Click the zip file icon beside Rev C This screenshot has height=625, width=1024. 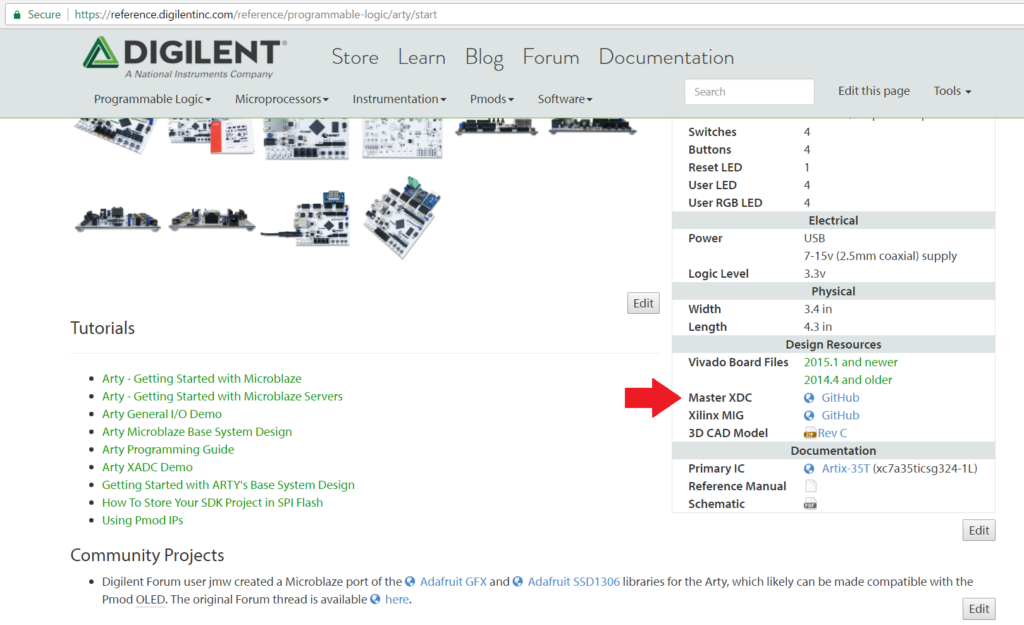click(810, 434)
